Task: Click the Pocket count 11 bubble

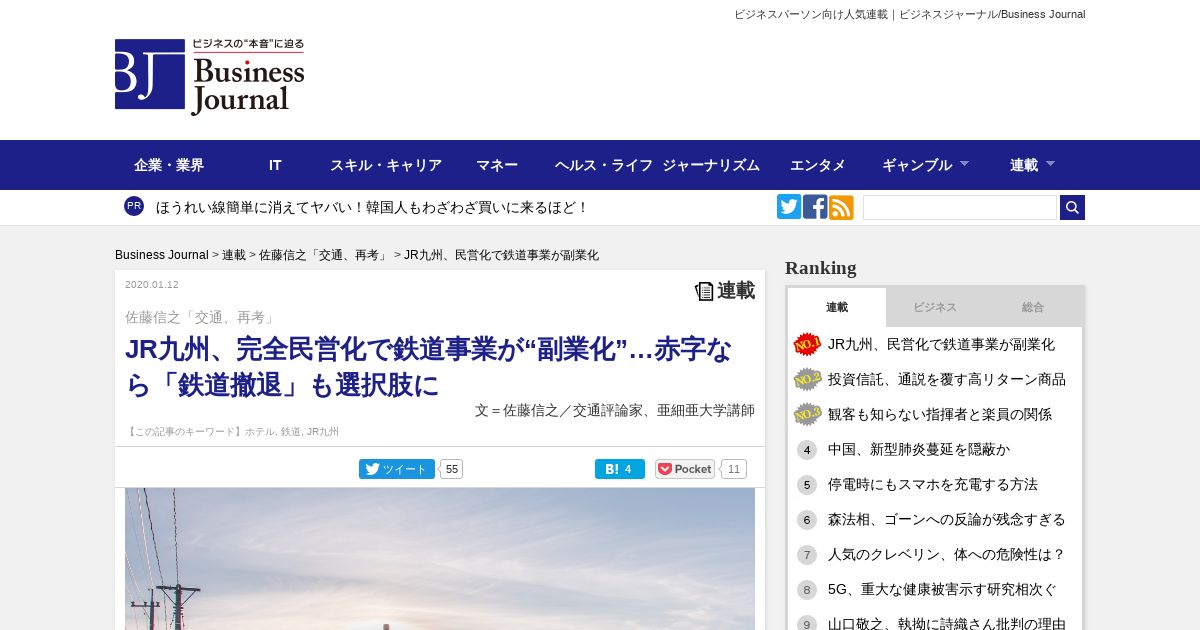Action: (734, 469)
